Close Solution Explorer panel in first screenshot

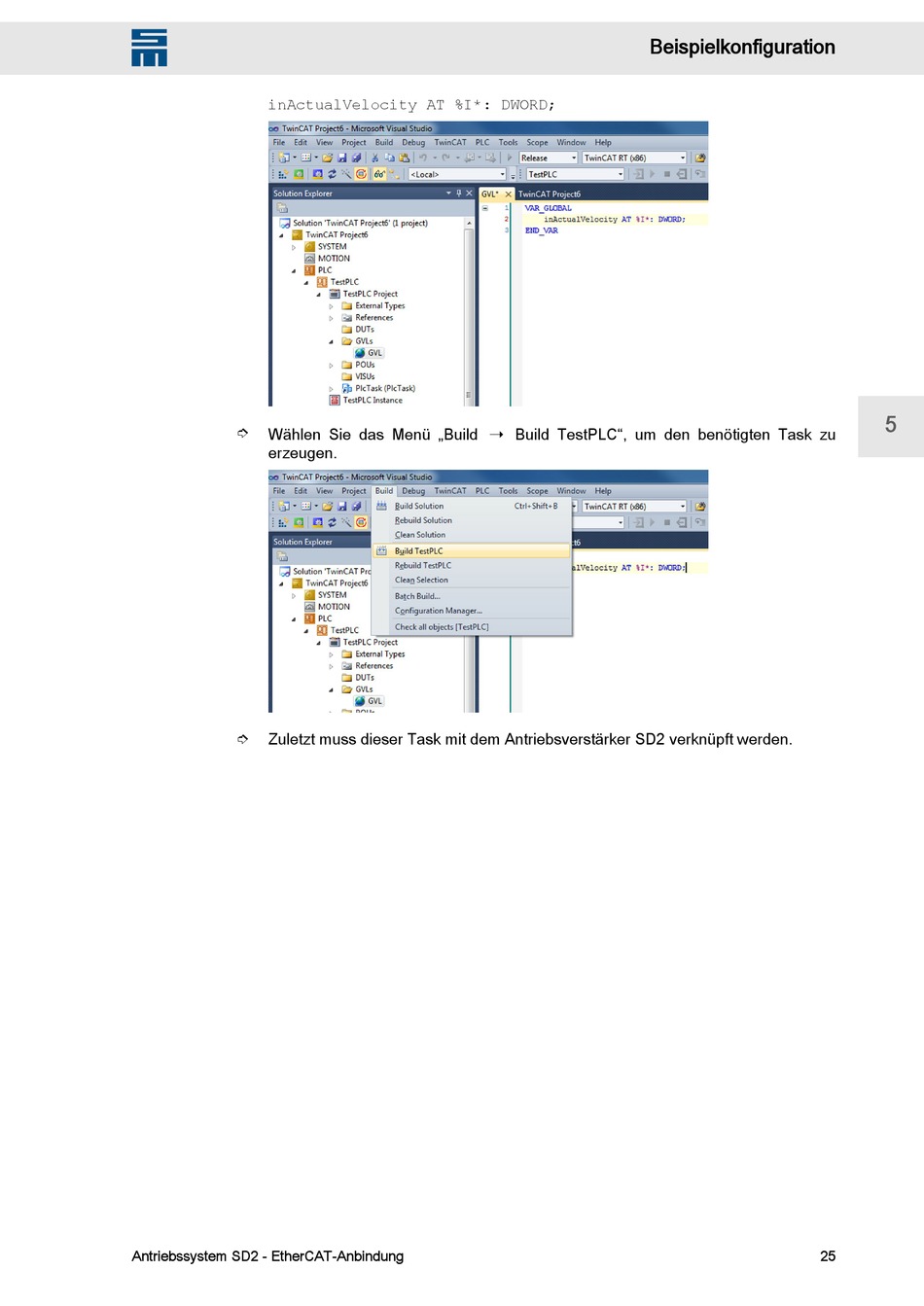[x=469, y=194]
